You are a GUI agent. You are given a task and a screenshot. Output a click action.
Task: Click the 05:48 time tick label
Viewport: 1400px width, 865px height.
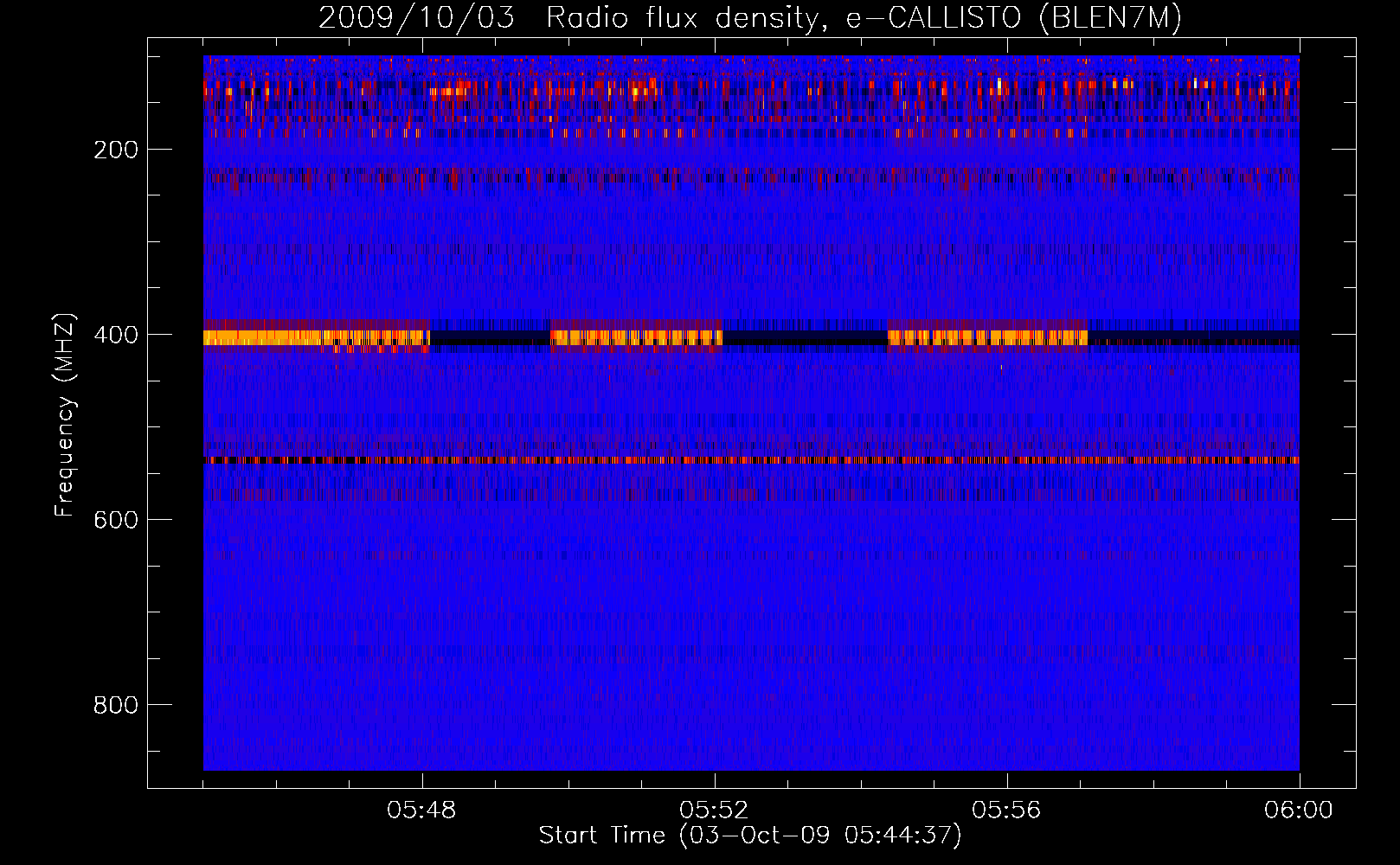(x=421, y=811)
